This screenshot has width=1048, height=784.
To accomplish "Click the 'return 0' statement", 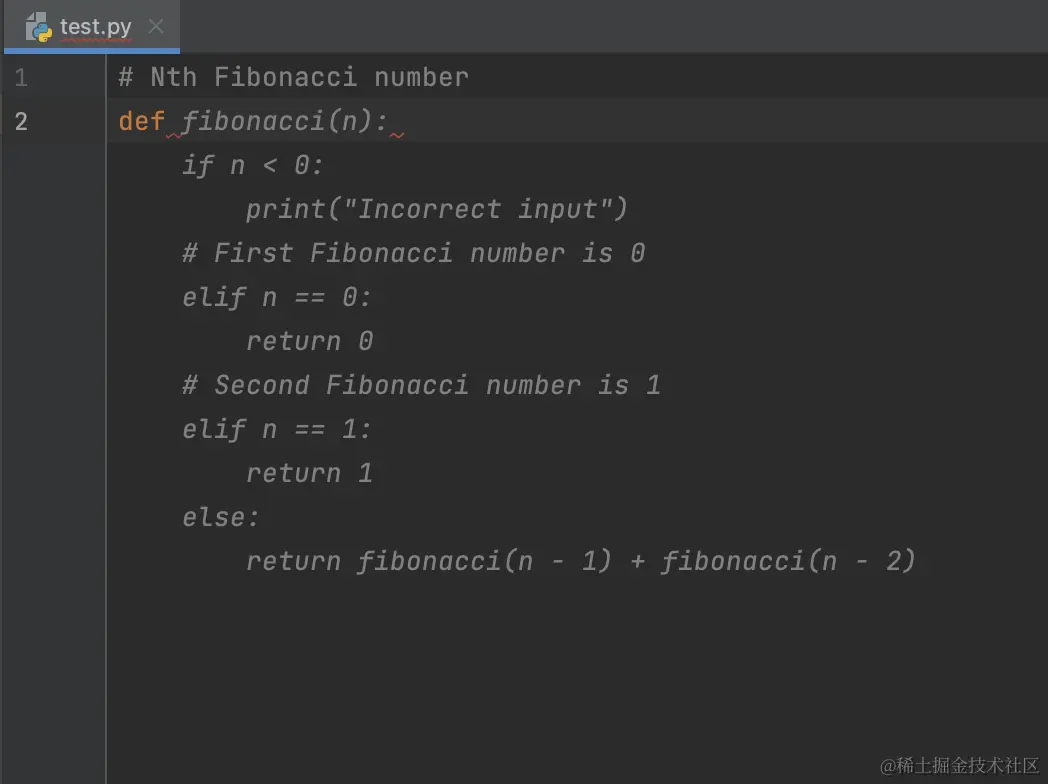I will 309,341.
